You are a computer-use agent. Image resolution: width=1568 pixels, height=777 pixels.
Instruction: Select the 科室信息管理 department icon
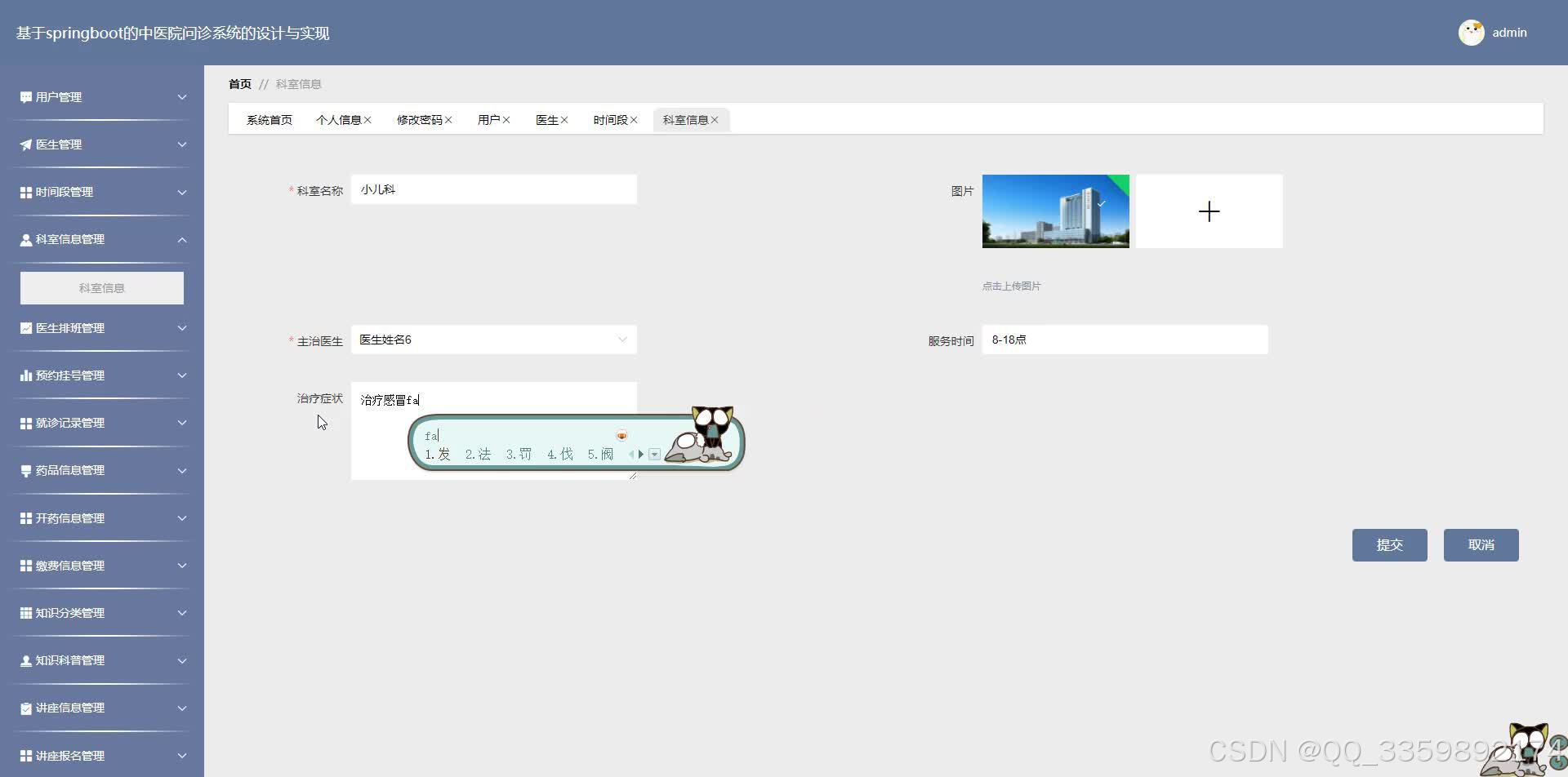[x=24, y=239]
